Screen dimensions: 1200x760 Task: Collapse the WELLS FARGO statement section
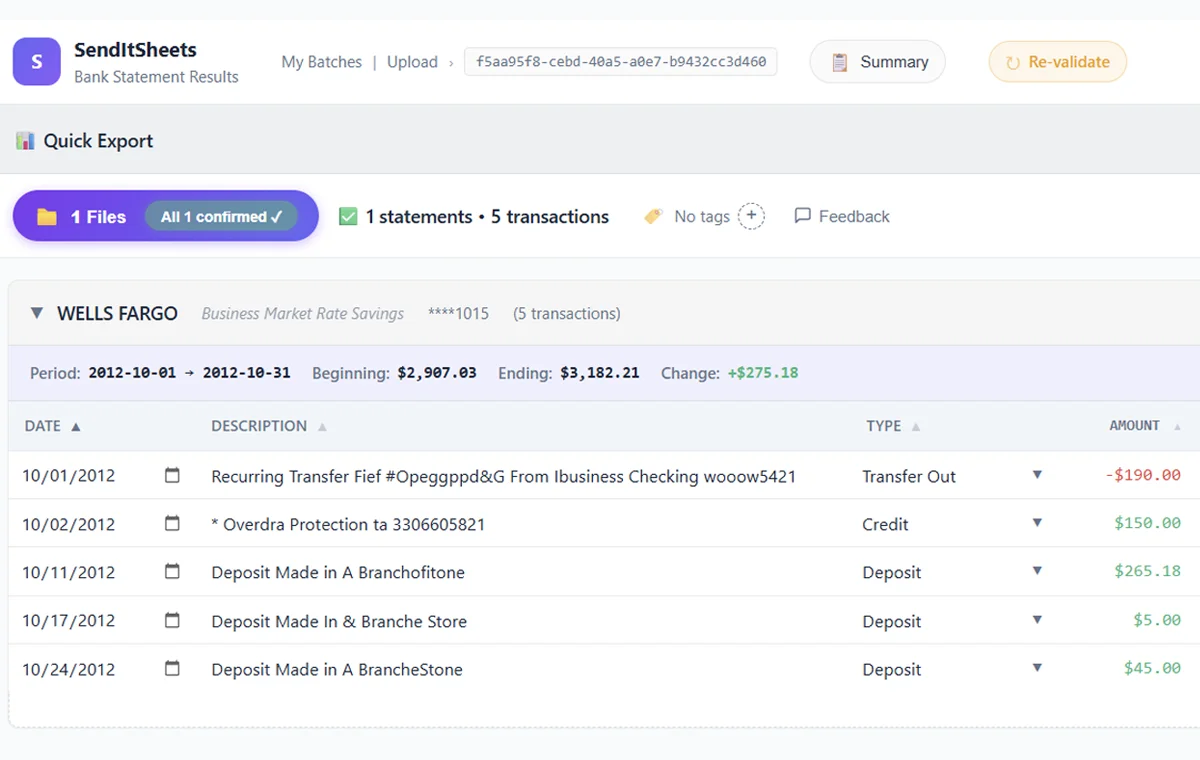click(x=37, y=313)
